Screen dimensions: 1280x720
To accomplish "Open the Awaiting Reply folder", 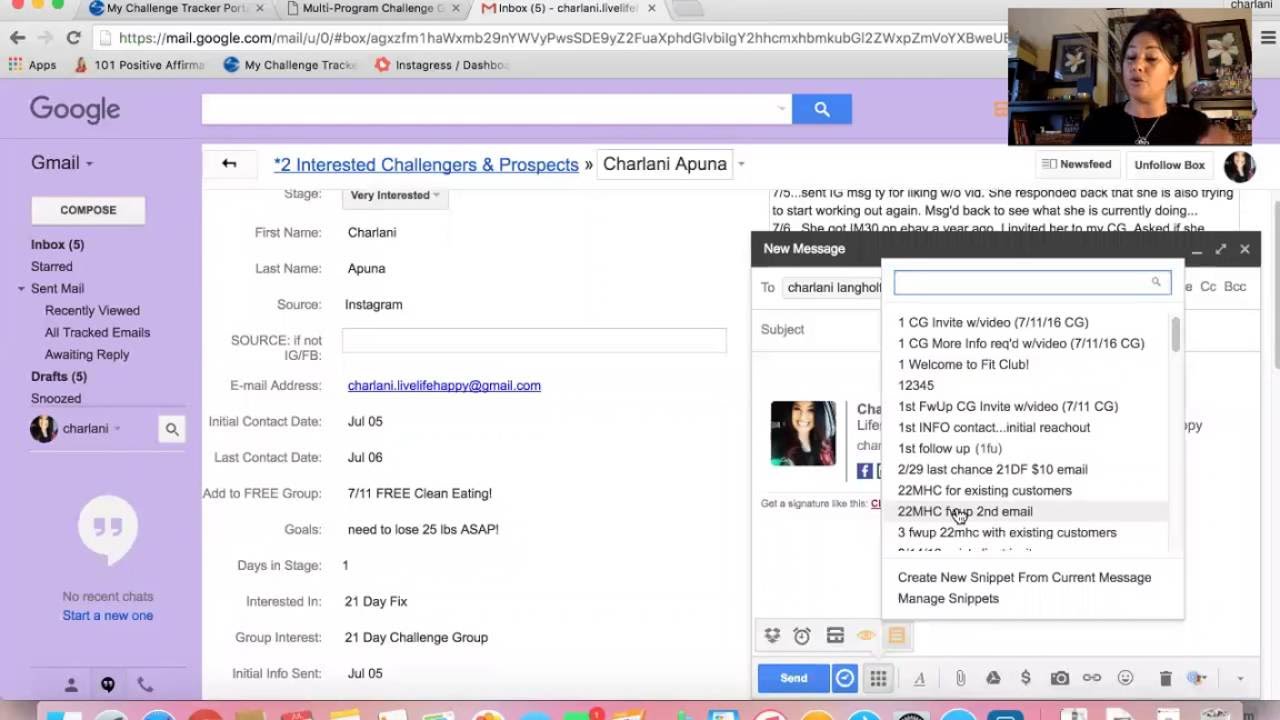I will click(x=87, y=355).
